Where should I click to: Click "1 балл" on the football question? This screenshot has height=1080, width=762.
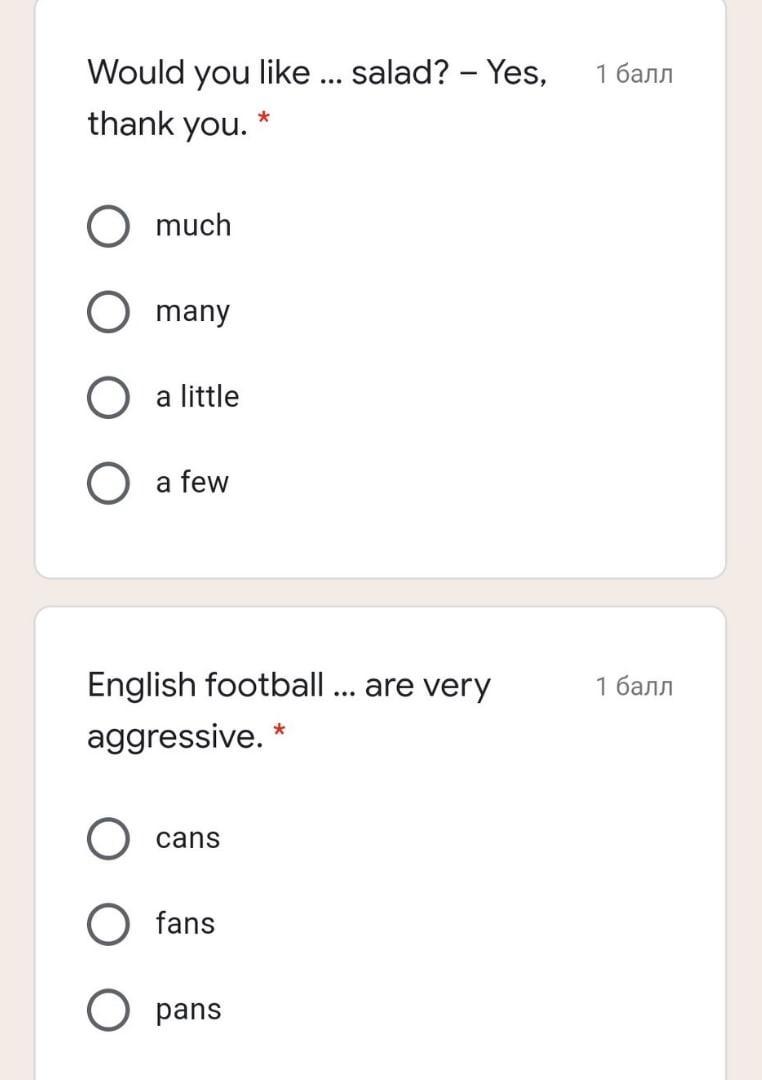point(634,687)
